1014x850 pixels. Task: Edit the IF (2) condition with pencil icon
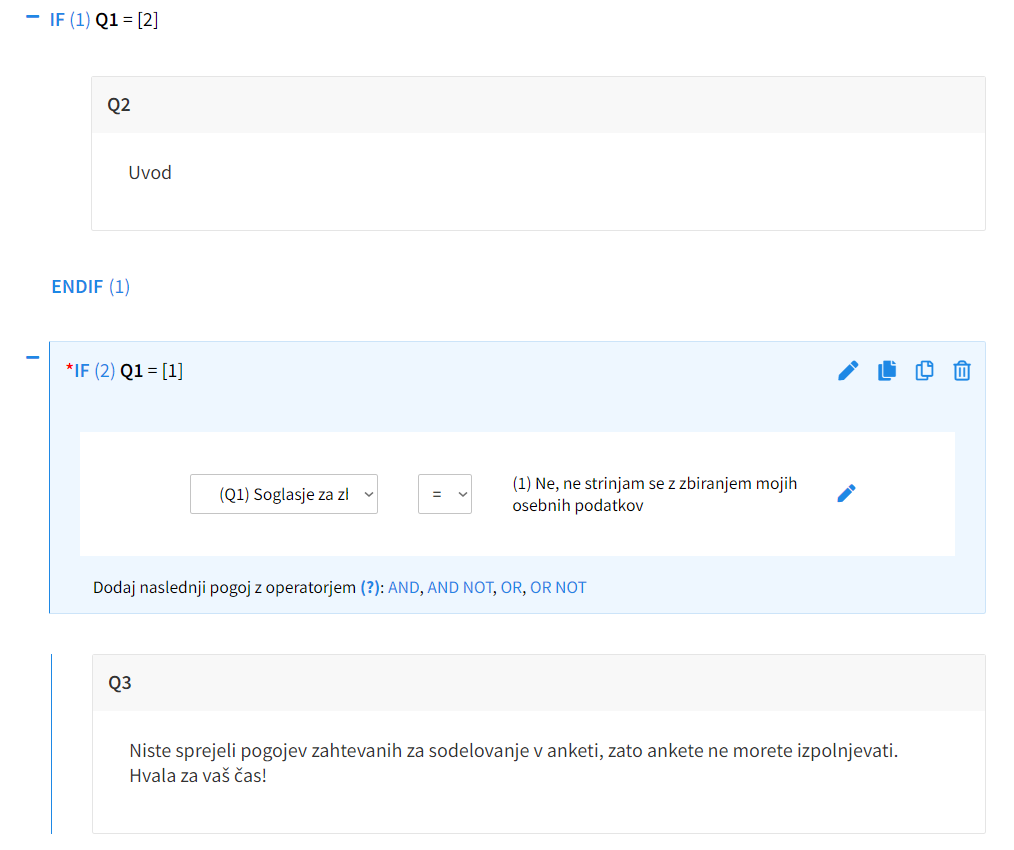[848, 371]
